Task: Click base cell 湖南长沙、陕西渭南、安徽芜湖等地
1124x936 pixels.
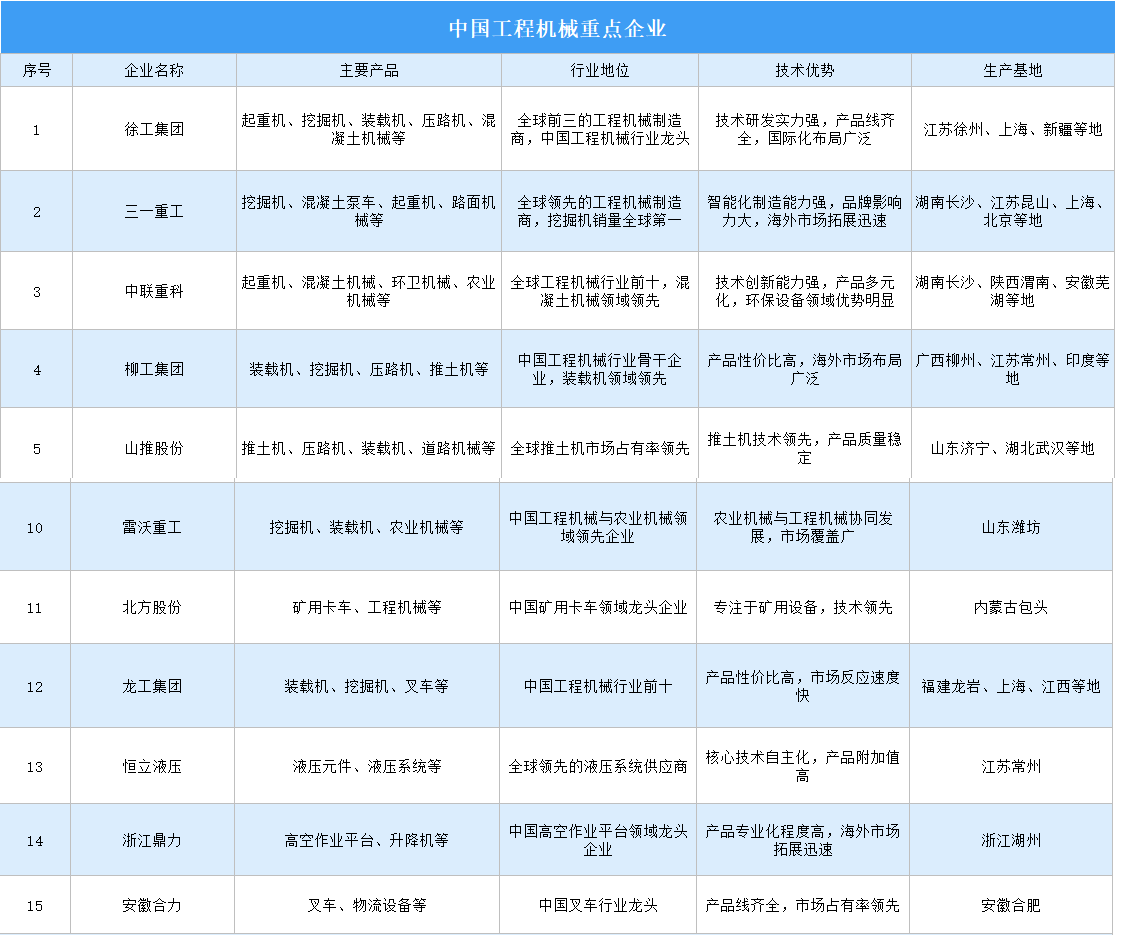Action: [x=1013, y=291]
